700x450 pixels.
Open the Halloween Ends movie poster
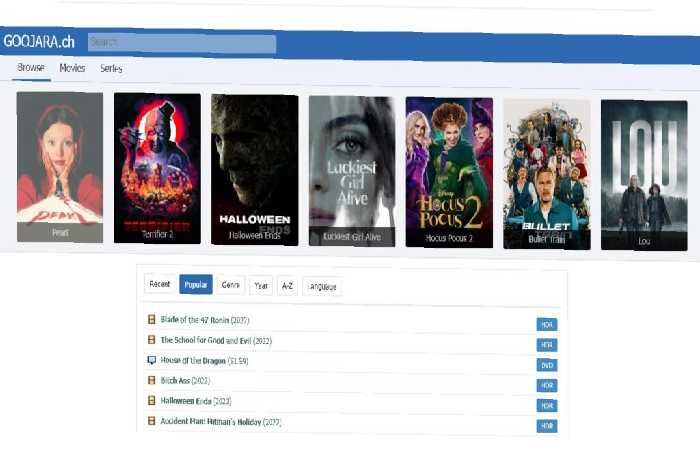[254, 170]
